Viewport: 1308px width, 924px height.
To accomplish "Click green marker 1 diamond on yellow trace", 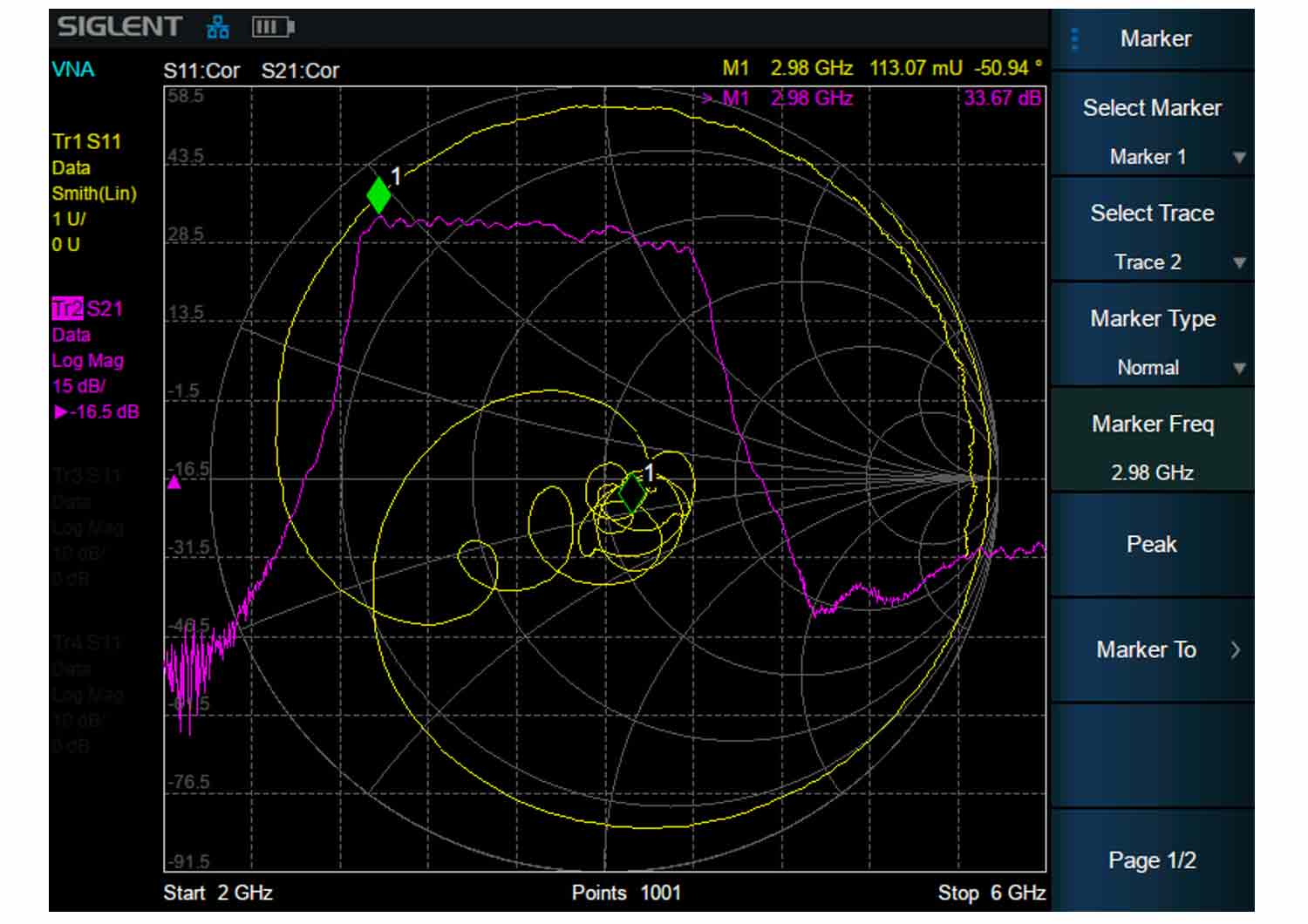I will 378,194.
